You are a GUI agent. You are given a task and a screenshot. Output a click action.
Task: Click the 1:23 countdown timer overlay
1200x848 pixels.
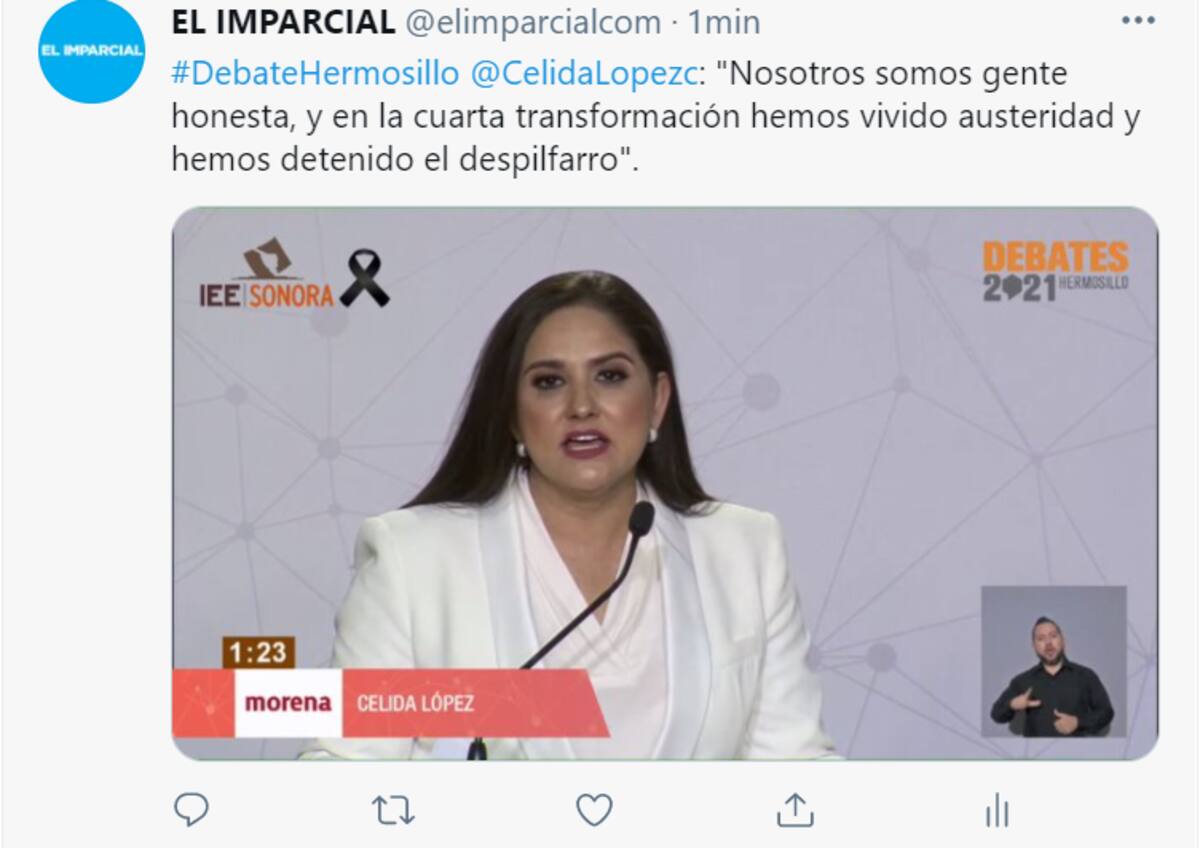pyautogui.click(x=258, y=653)
